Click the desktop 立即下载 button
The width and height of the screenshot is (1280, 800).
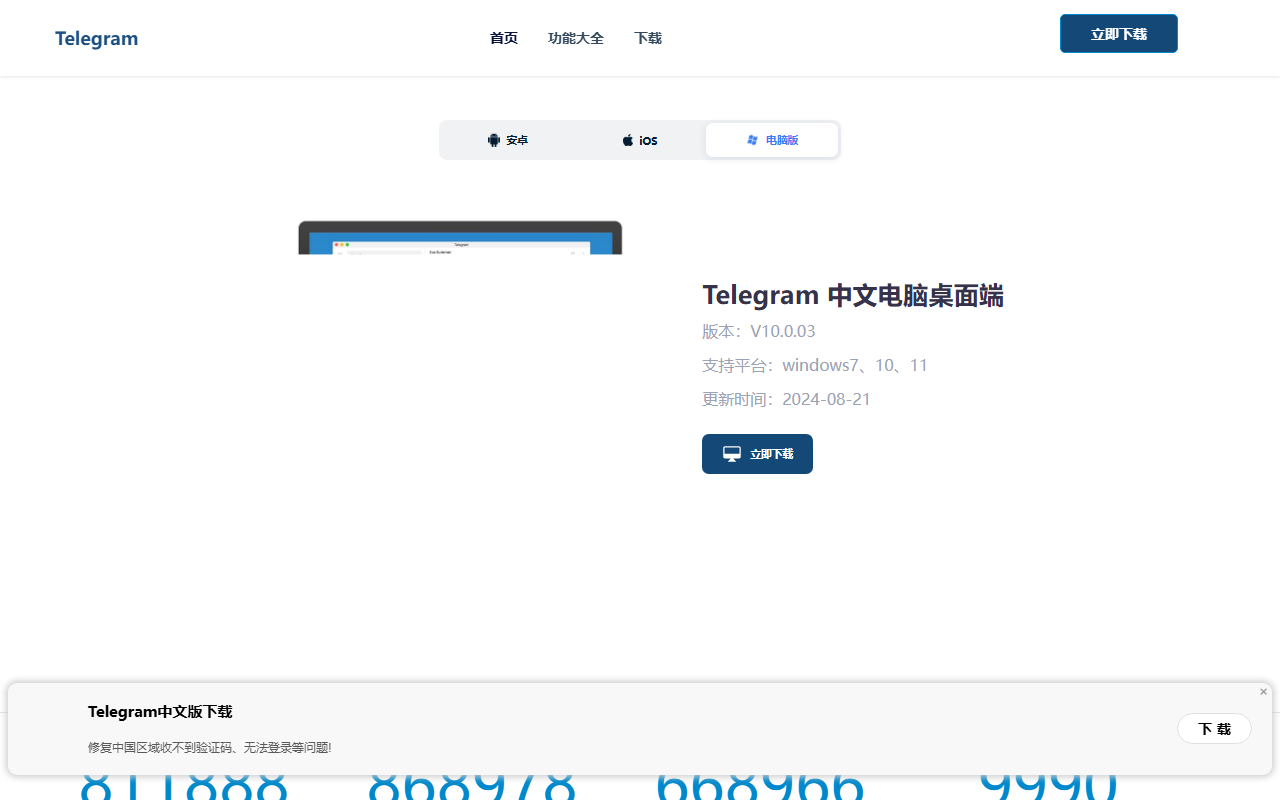(x=757, y=454)
